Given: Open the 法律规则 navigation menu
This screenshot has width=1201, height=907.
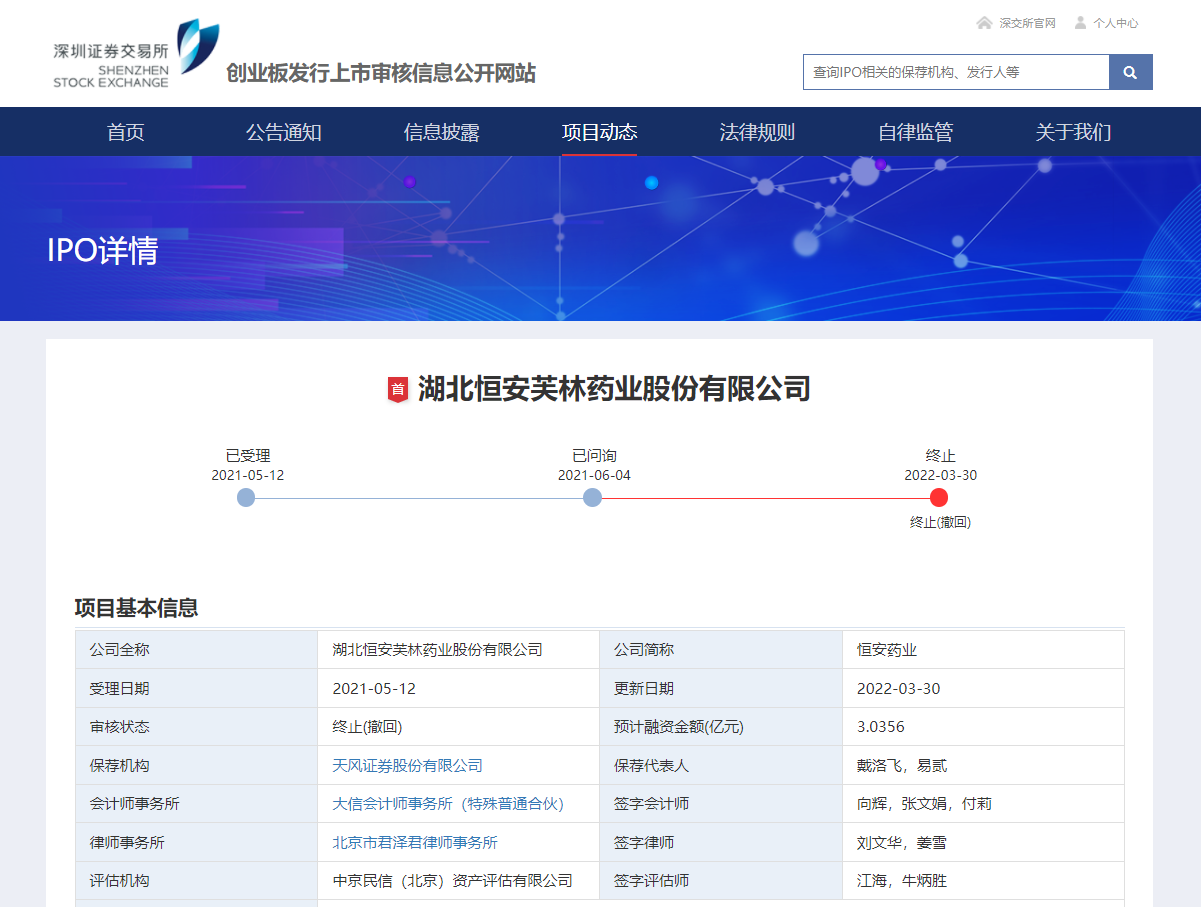Looking at the screenshot, I should [758, 132].
